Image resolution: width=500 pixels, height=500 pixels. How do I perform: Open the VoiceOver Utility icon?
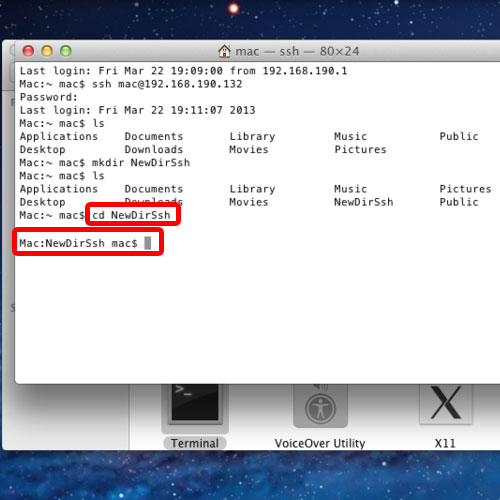[320, 405]
